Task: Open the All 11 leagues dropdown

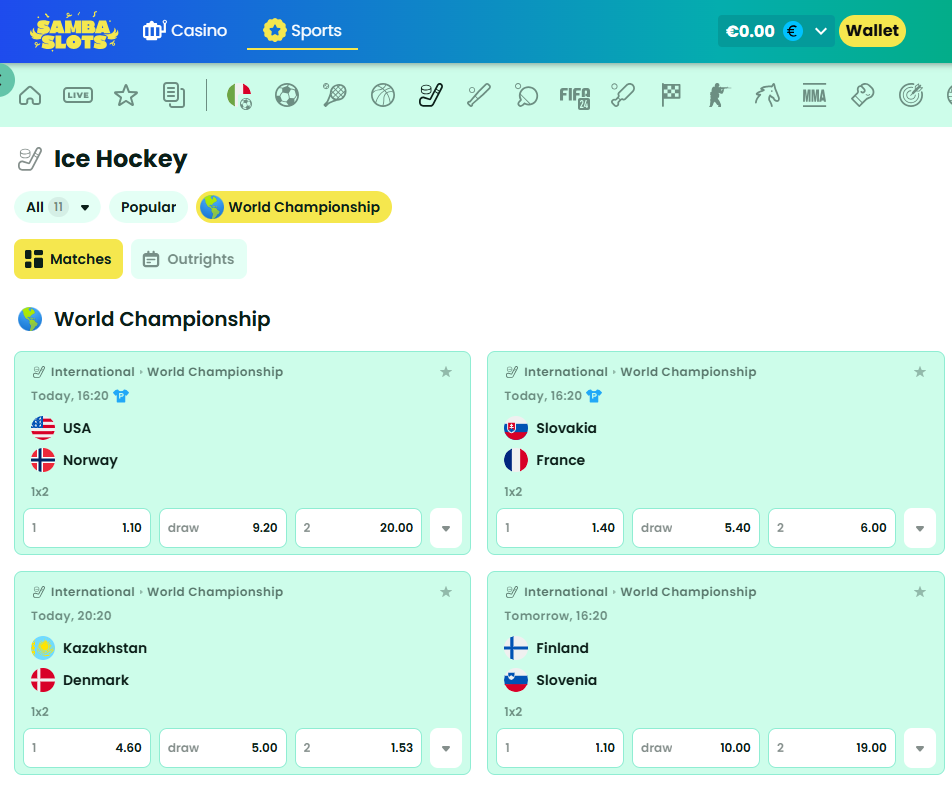Action: click(x=58, y=207)
